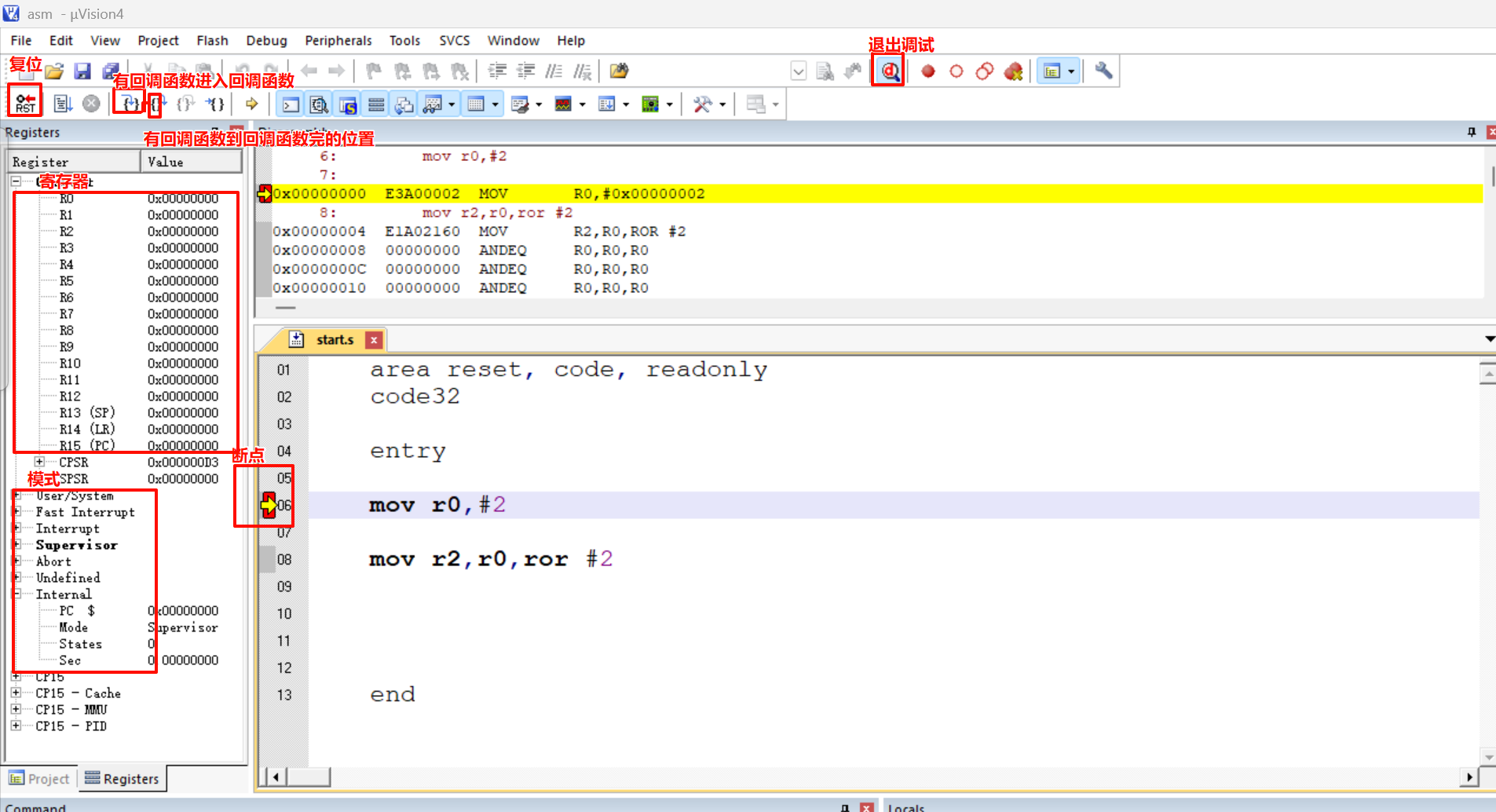Pin the Disassembly panel
1496x812 pixels.
point(1472,132)
